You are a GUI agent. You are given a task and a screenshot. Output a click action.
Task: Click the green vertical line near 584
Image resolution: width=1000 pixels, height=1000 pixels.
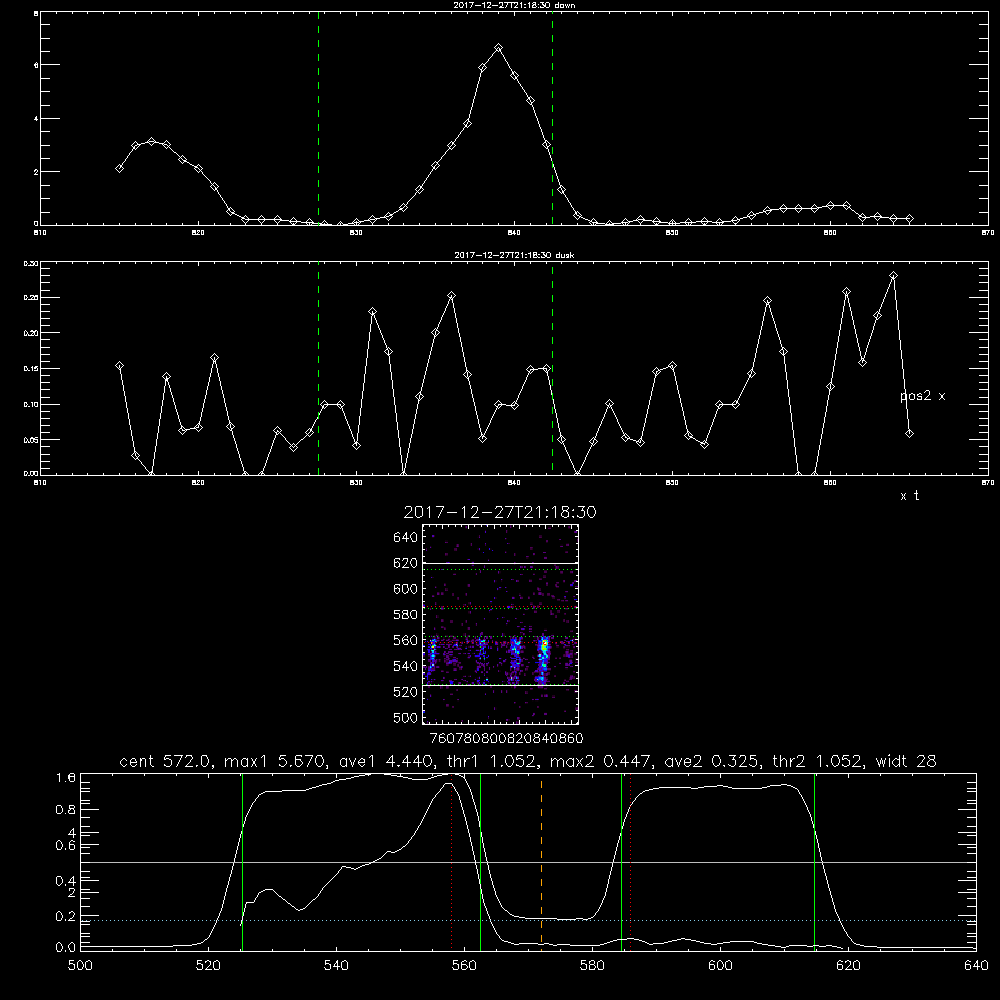pyautogui.click(x=621, y=861)
